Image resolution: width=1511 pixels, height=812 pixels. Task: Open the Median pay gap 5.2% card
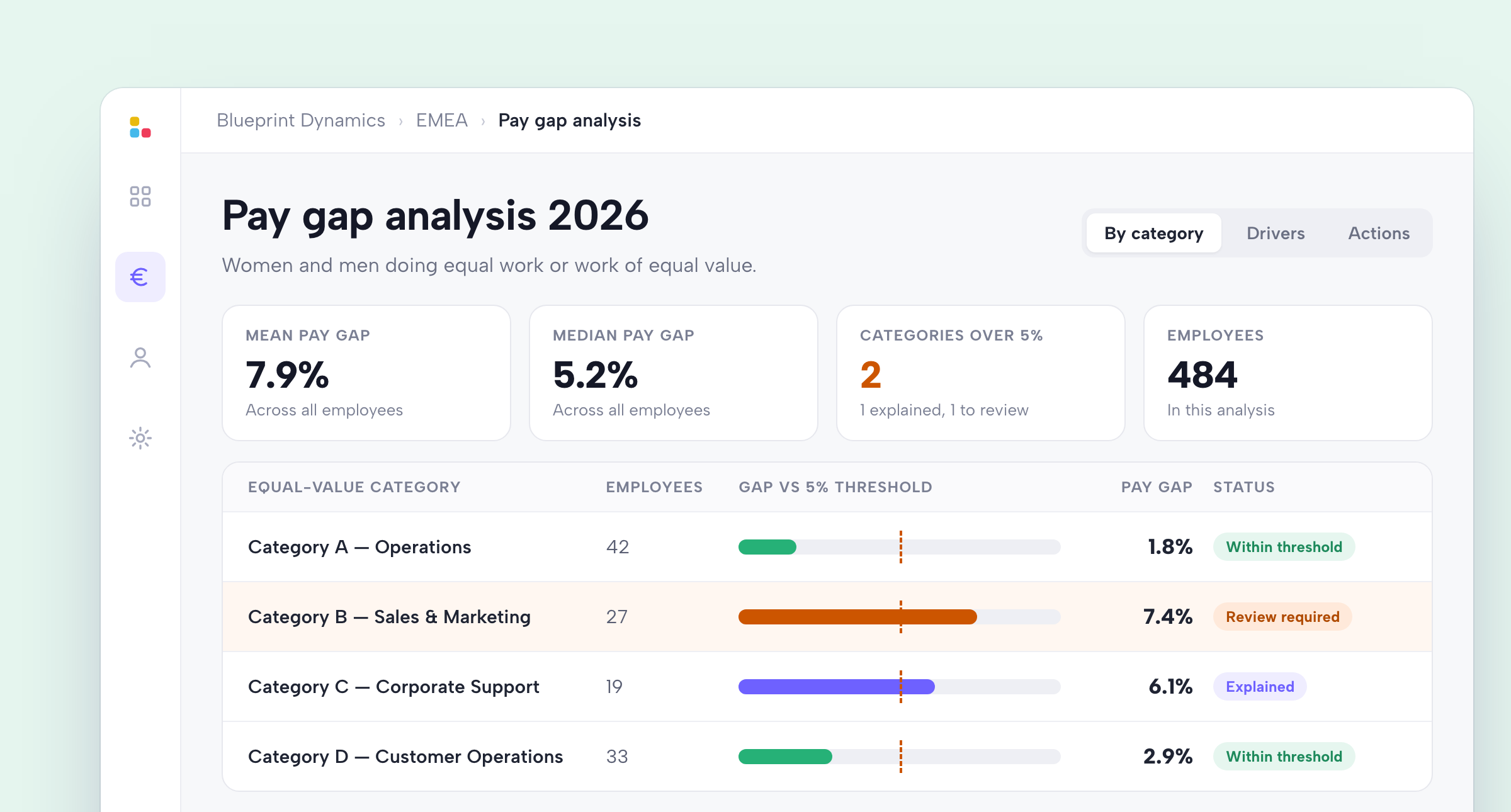pos(674,373)
